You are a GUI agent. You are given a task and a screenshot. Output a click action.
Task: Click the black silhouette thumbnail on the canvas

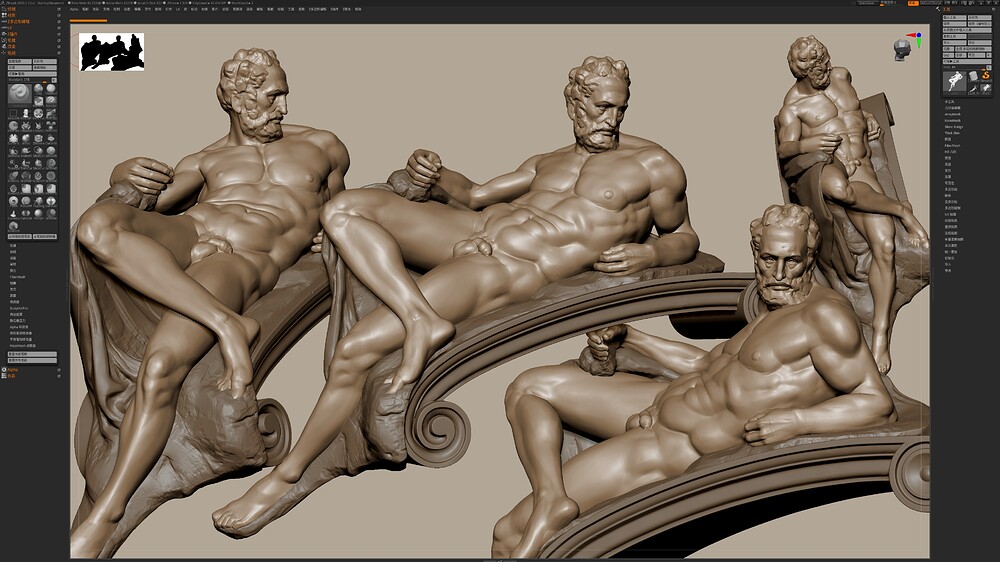pyautogui.click(x=112, y=52)
